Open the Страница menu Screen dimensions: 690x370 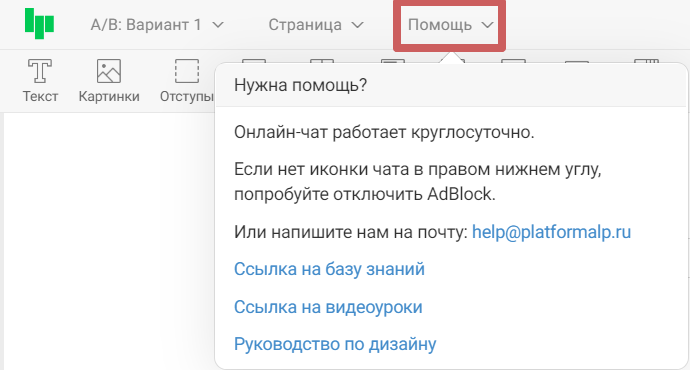click(316, 25)
